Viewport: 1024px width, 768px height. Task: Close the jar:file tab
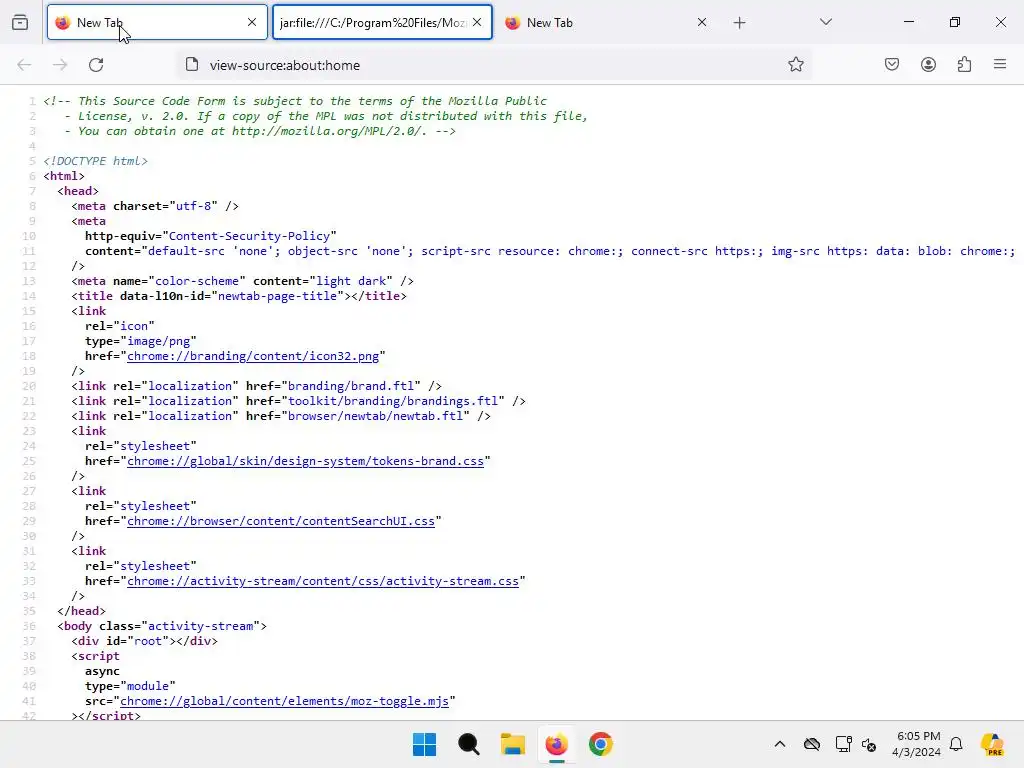[477, 22]
